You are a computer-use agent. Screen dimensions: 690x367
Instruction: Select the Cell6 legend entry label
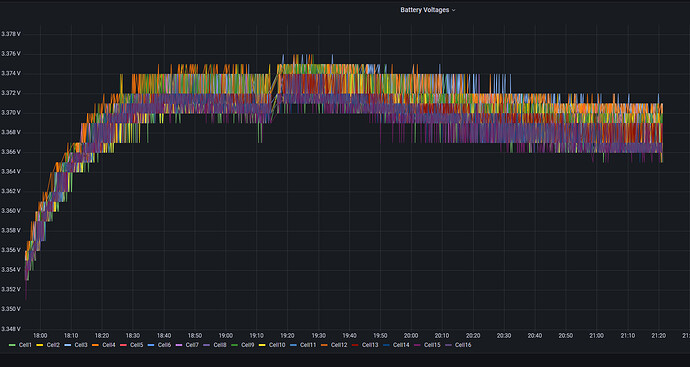coord(164,345)
